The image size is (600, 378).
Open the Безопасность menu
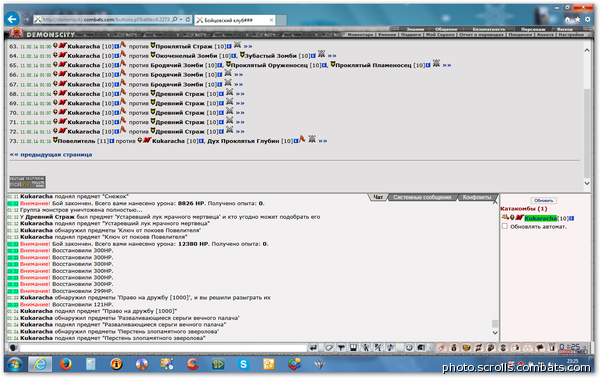(x=489, y=29)
